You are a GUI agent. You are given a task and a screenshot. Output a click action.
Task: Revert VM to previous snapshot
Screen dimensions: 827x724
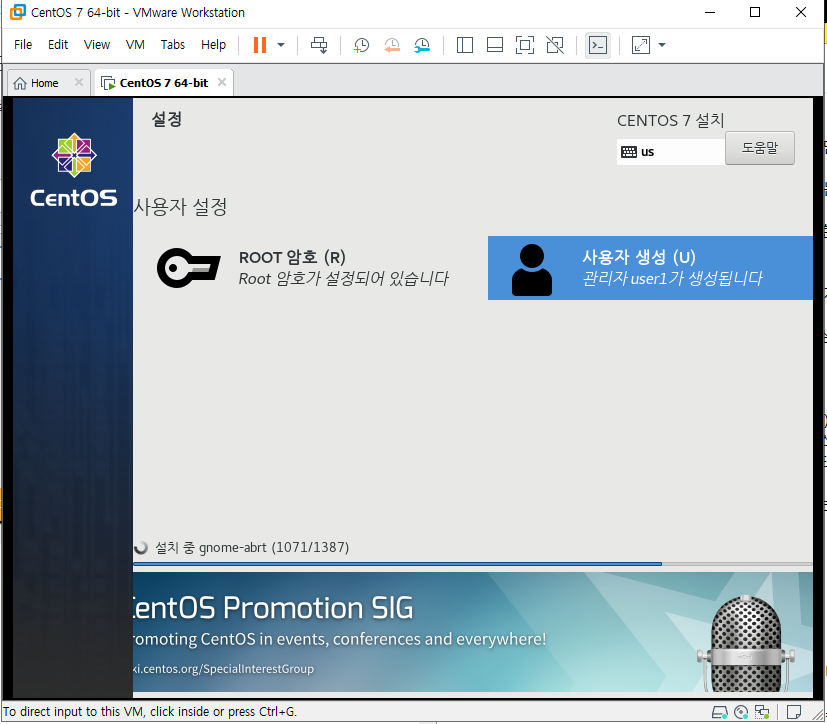[392, 45]
